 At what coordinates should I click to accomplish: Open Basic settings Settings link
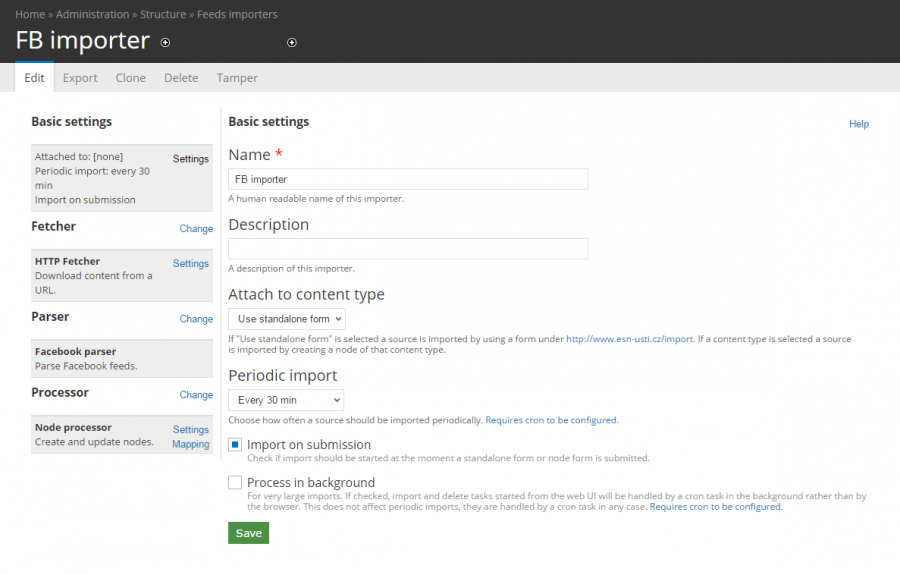(x=191, y=159)
